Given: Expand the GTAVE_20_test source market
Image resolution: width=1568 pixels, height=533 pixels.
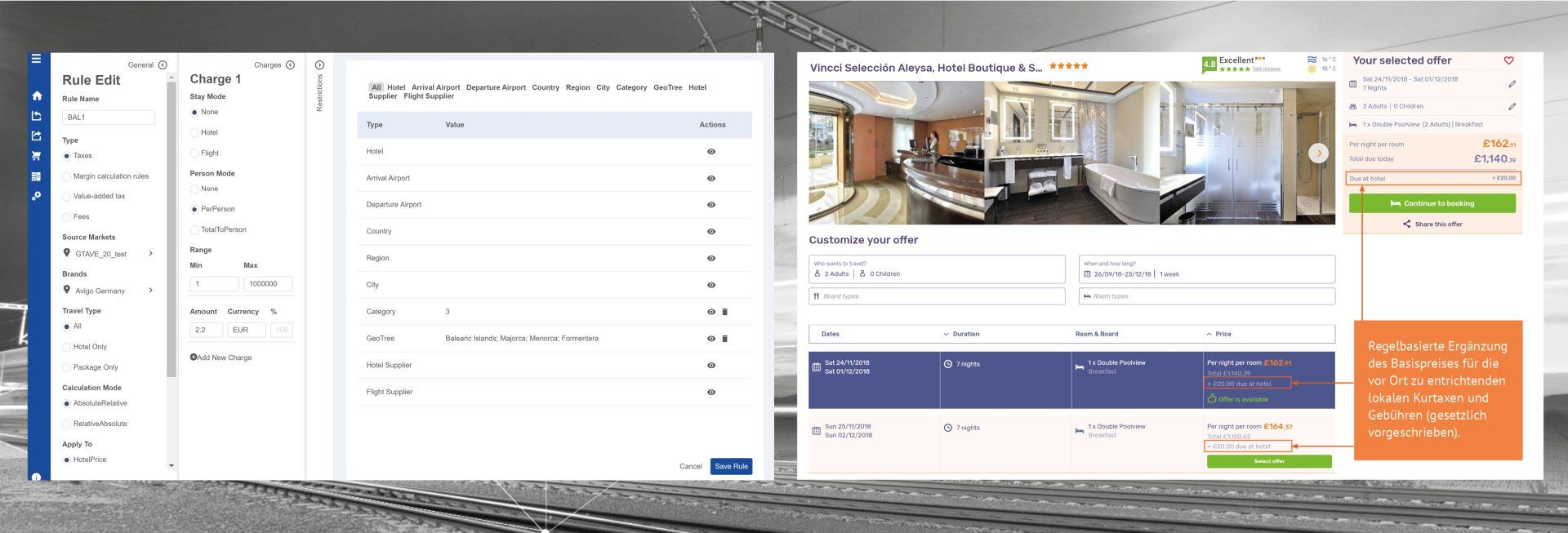Looking at the screenshot, I should click(151, 254).
